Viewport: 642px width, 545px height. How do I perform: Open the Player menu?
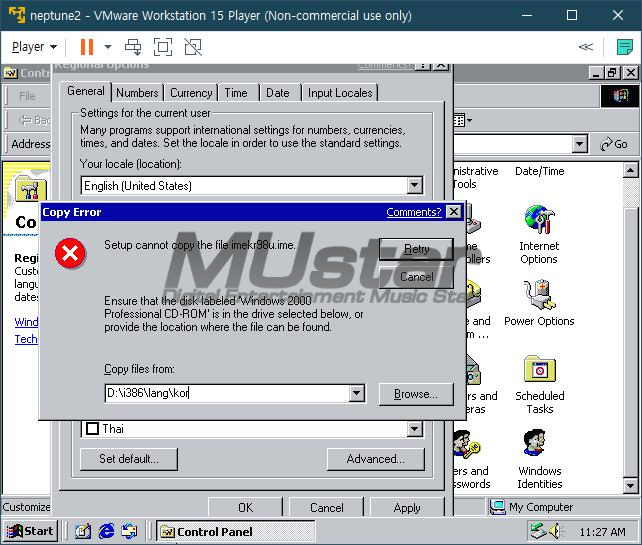tap(34, 47)
